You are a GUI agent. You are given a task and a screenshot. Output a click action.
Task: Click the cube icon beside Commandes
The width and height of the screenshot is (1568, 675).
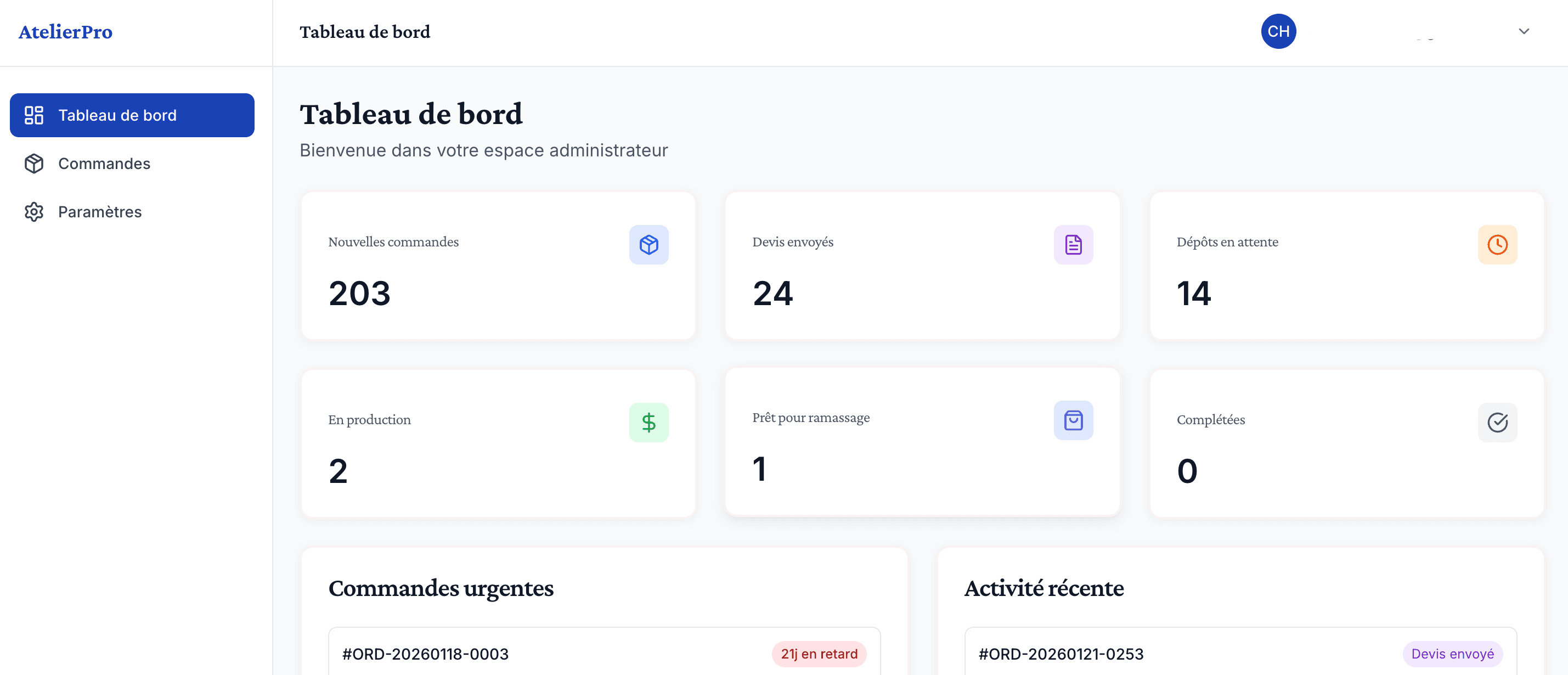[x=34, y=164]
